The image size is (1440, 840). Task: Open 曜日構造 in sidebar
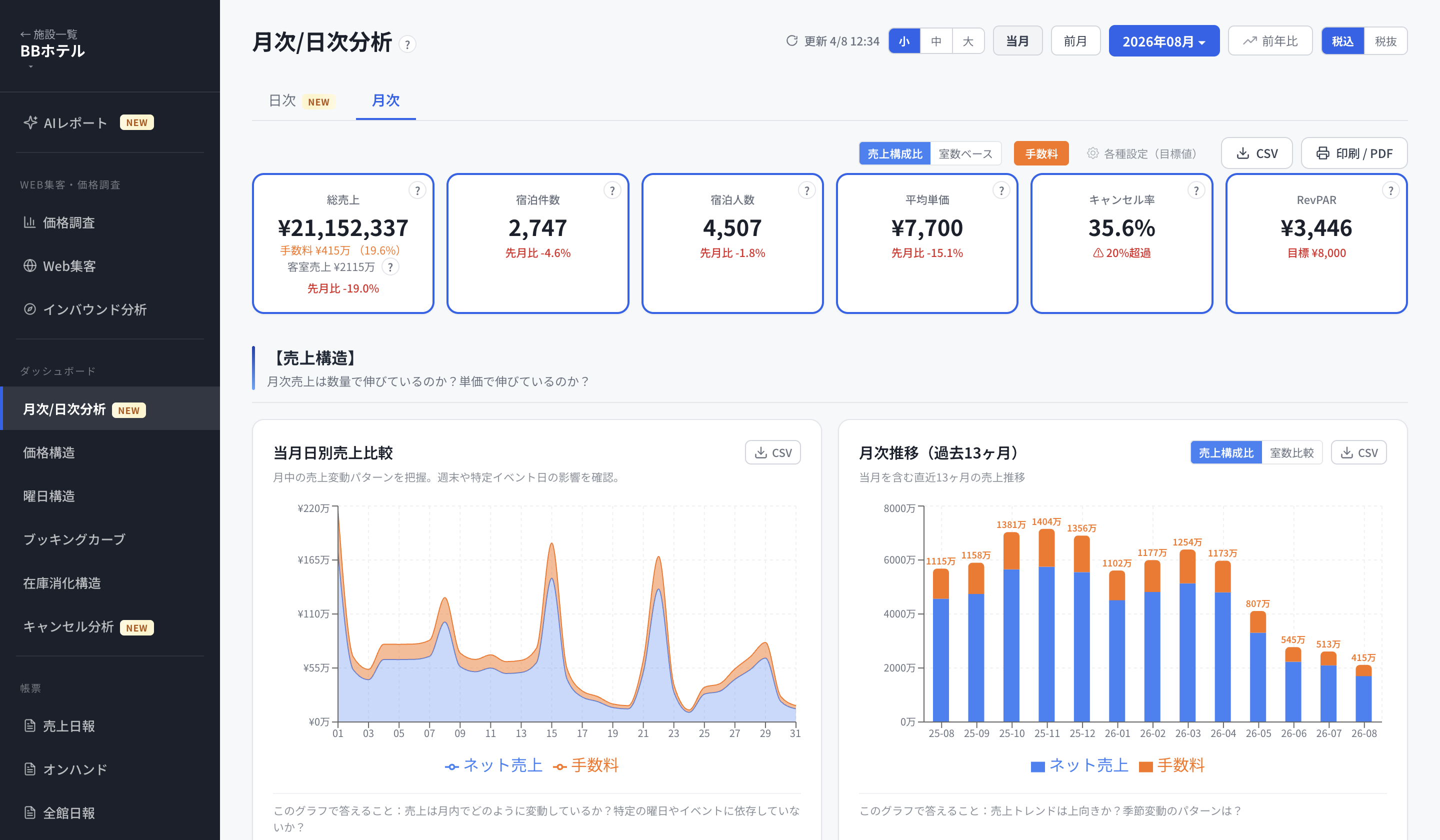pyautogui.click(x=109, y=496)
